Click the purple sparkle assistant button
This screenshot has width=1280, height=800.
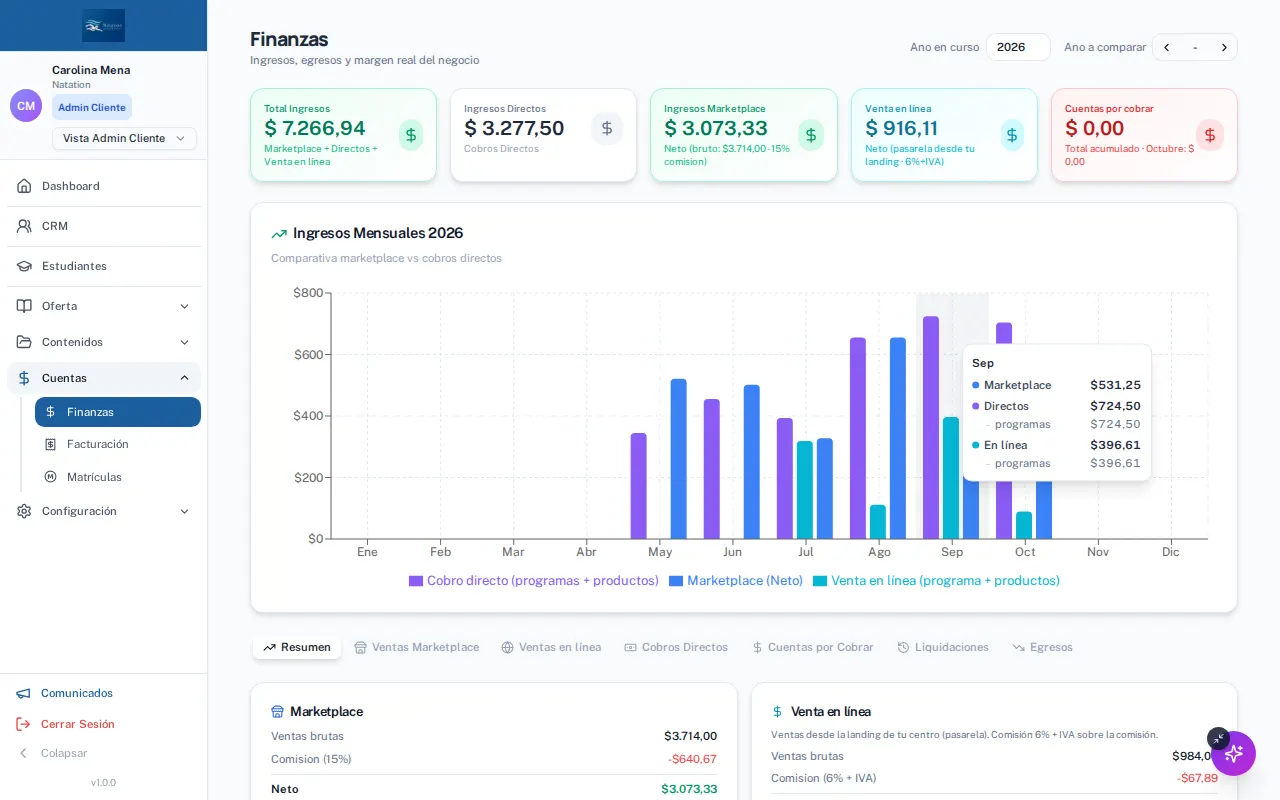tap(1234, 753)
